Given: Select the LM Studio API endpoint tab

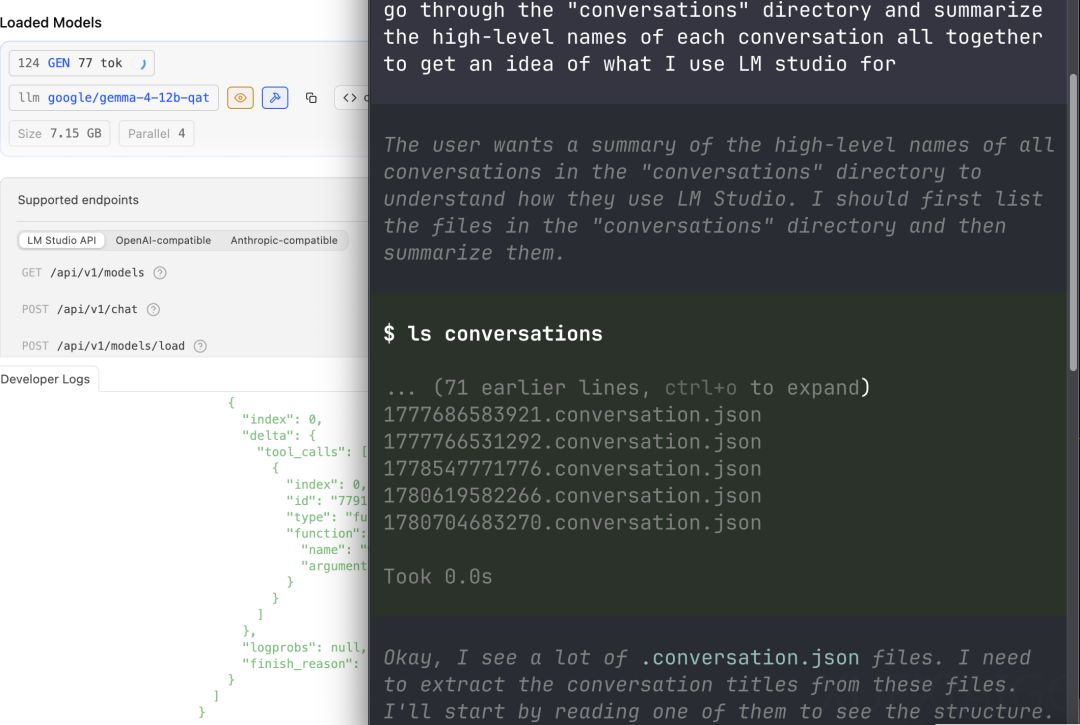Looking at the screenshot, I should [x=61, y=240].
